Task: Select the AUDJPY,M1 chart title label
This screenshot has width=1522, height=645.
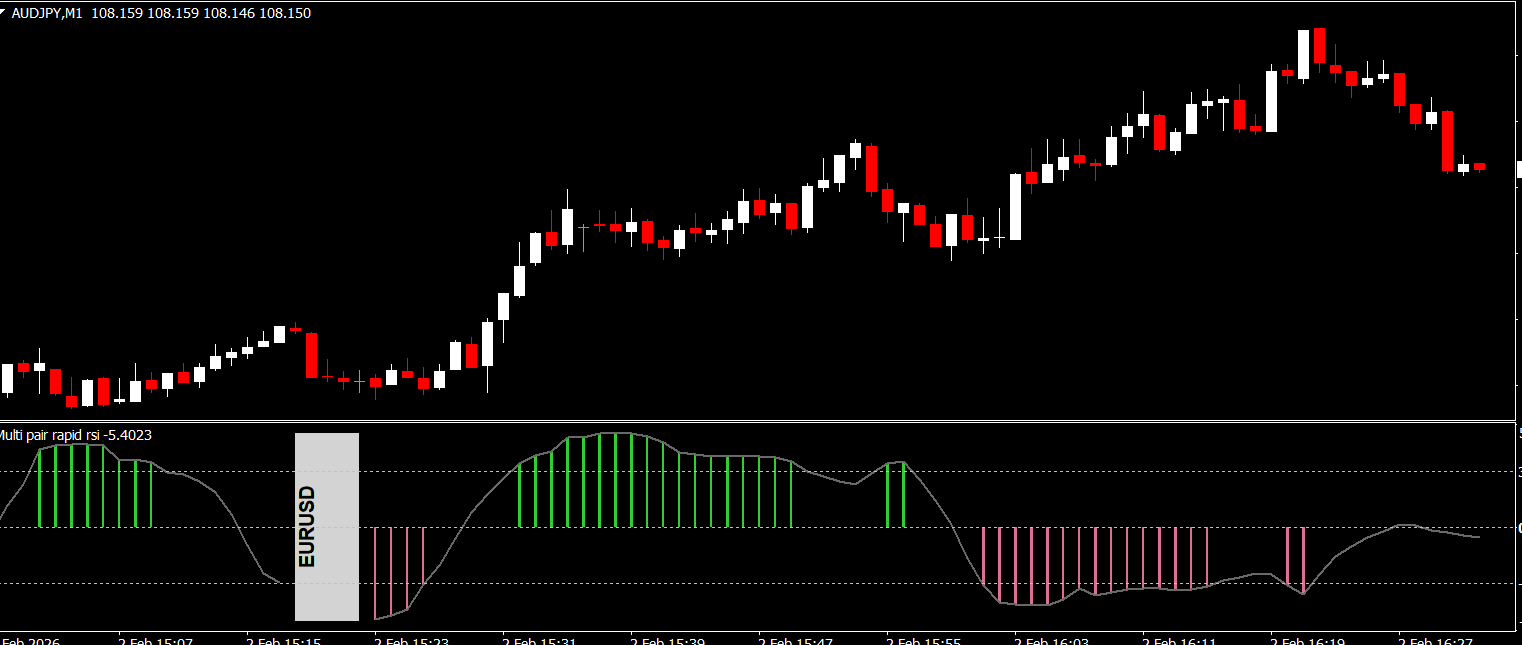Action: pyautogui.click(x=47, y=13)
